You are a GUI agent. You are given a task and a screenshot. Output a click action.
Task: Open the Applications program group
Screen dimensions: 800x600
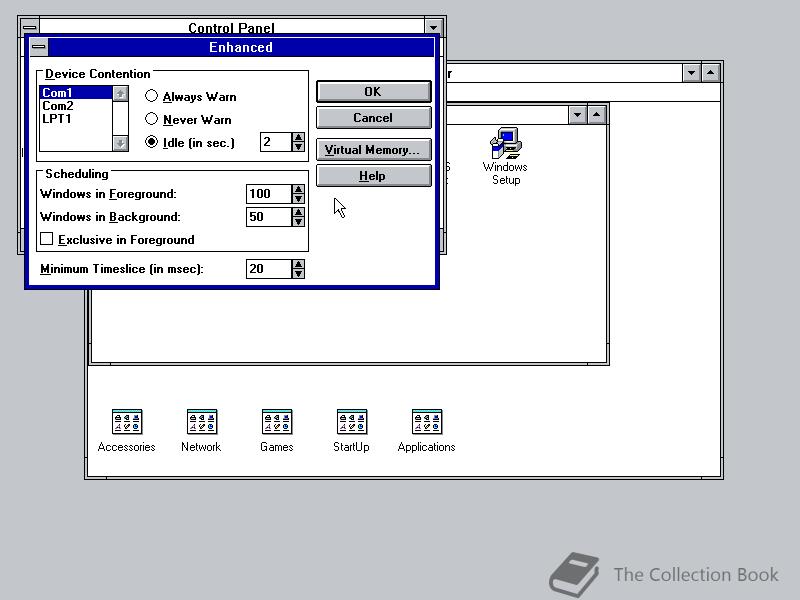click(427, 431)
